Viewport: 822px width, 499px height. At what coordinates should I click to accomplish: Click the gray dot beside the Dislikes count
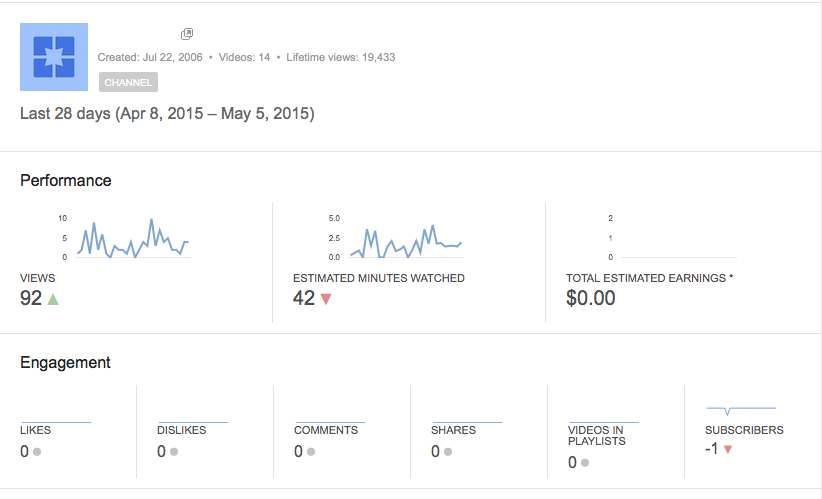click(x=174, y=451)
